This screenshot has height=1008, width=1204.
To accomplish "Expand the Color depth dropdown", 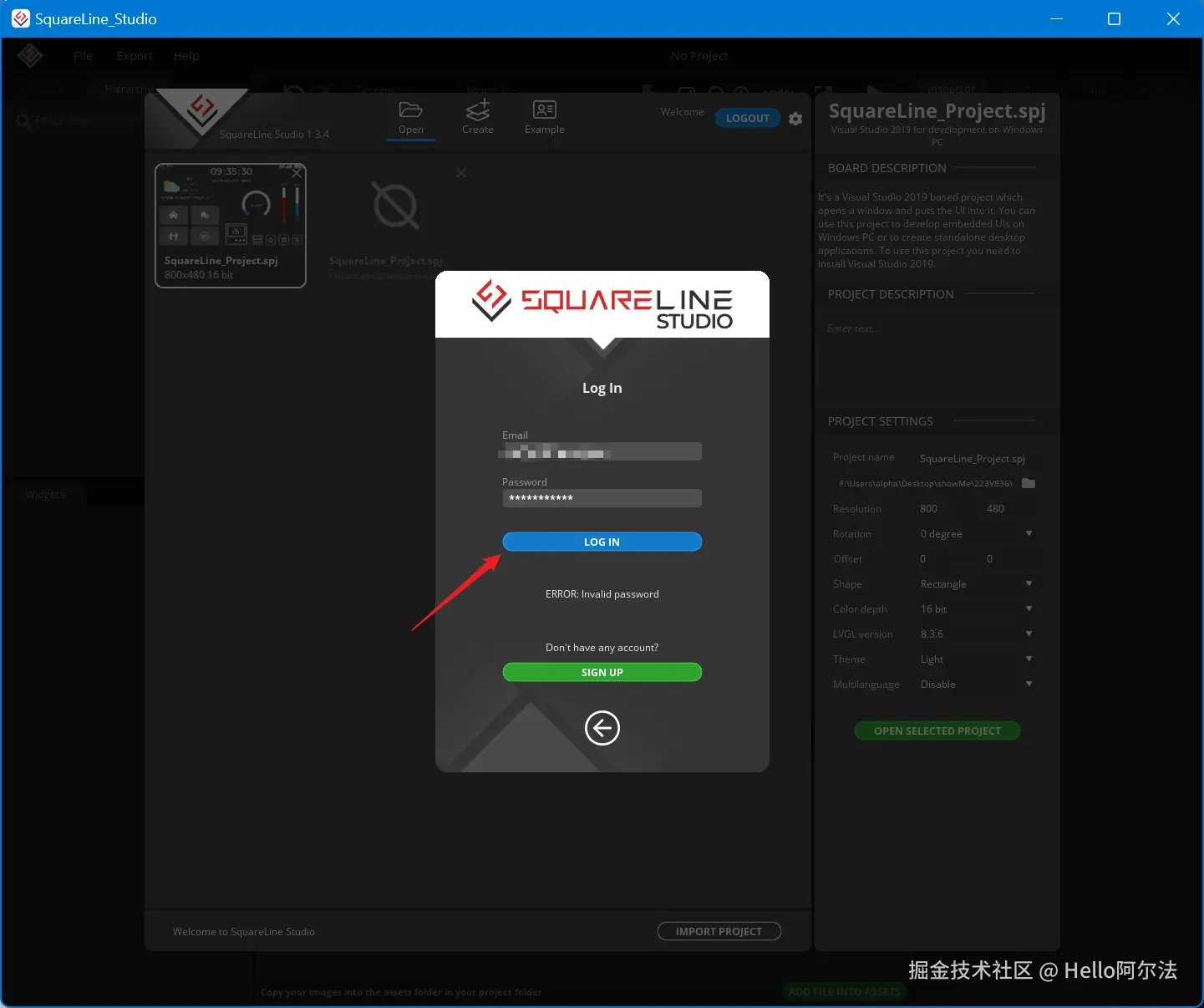I will (x=976, y=608).
